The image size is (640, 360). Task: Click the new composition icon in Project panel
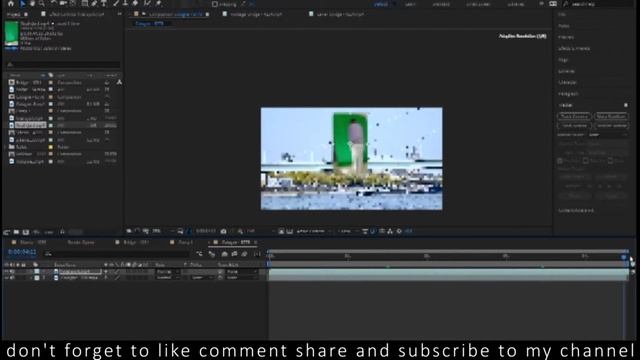click(x=26, y=232)
